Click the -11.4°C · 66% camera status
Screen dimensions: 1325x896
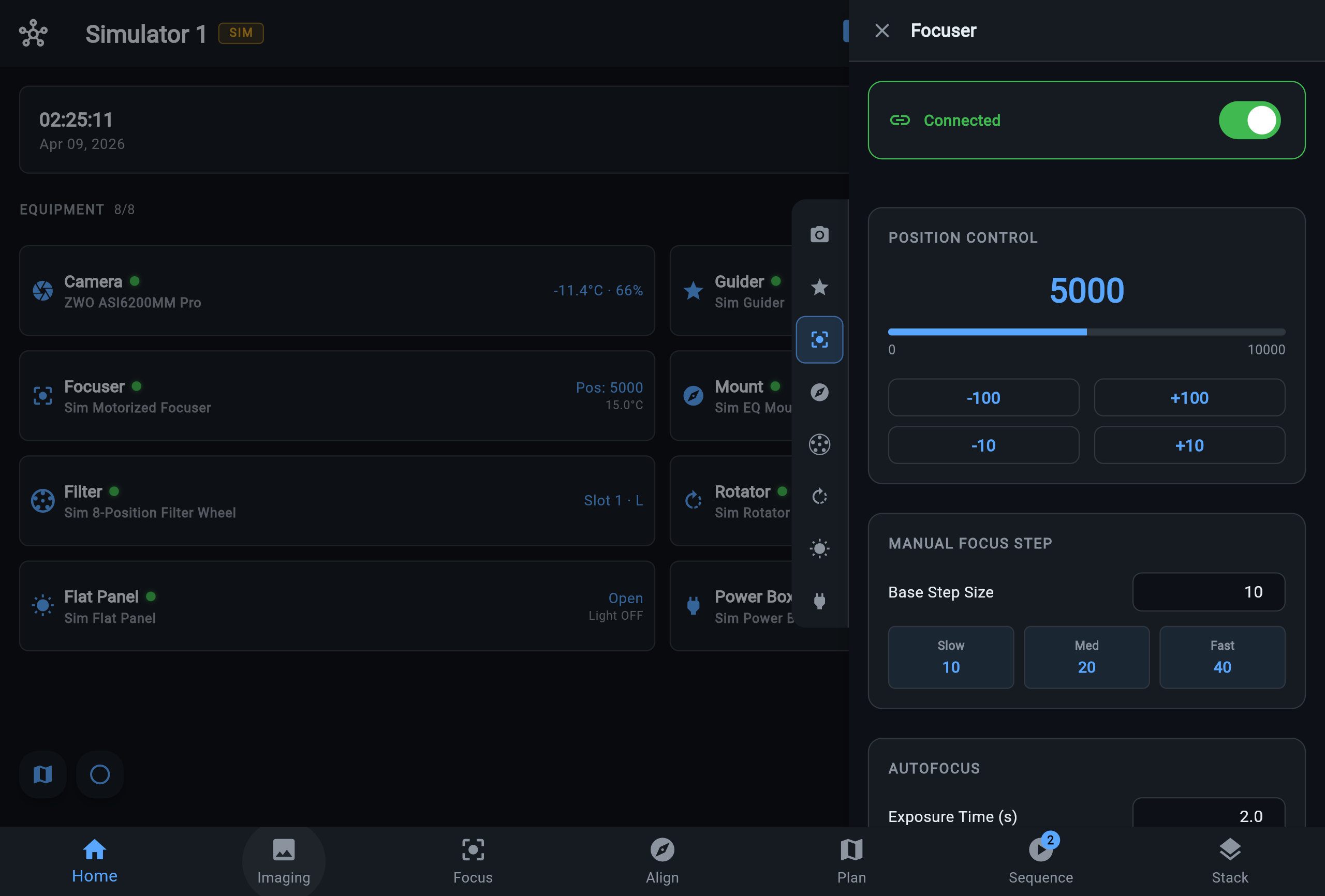pyautogui.click(x=598, y=291)
